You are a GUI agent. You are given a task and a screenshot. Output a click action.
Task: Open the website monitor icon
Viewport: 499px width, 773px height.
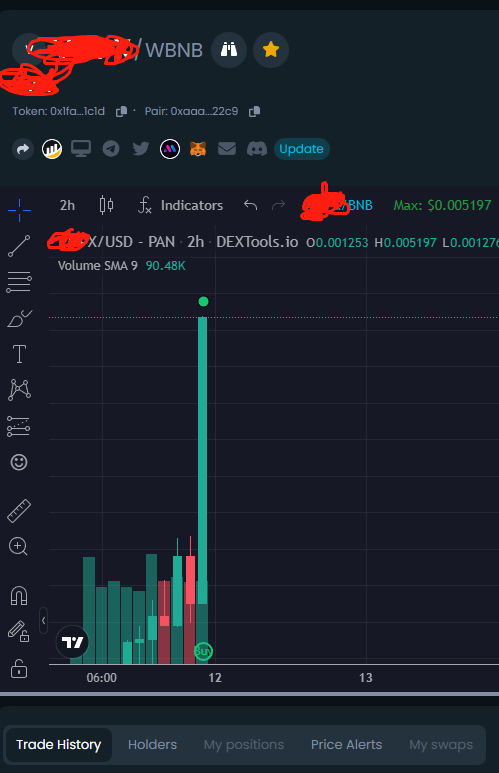pos(81,148)
